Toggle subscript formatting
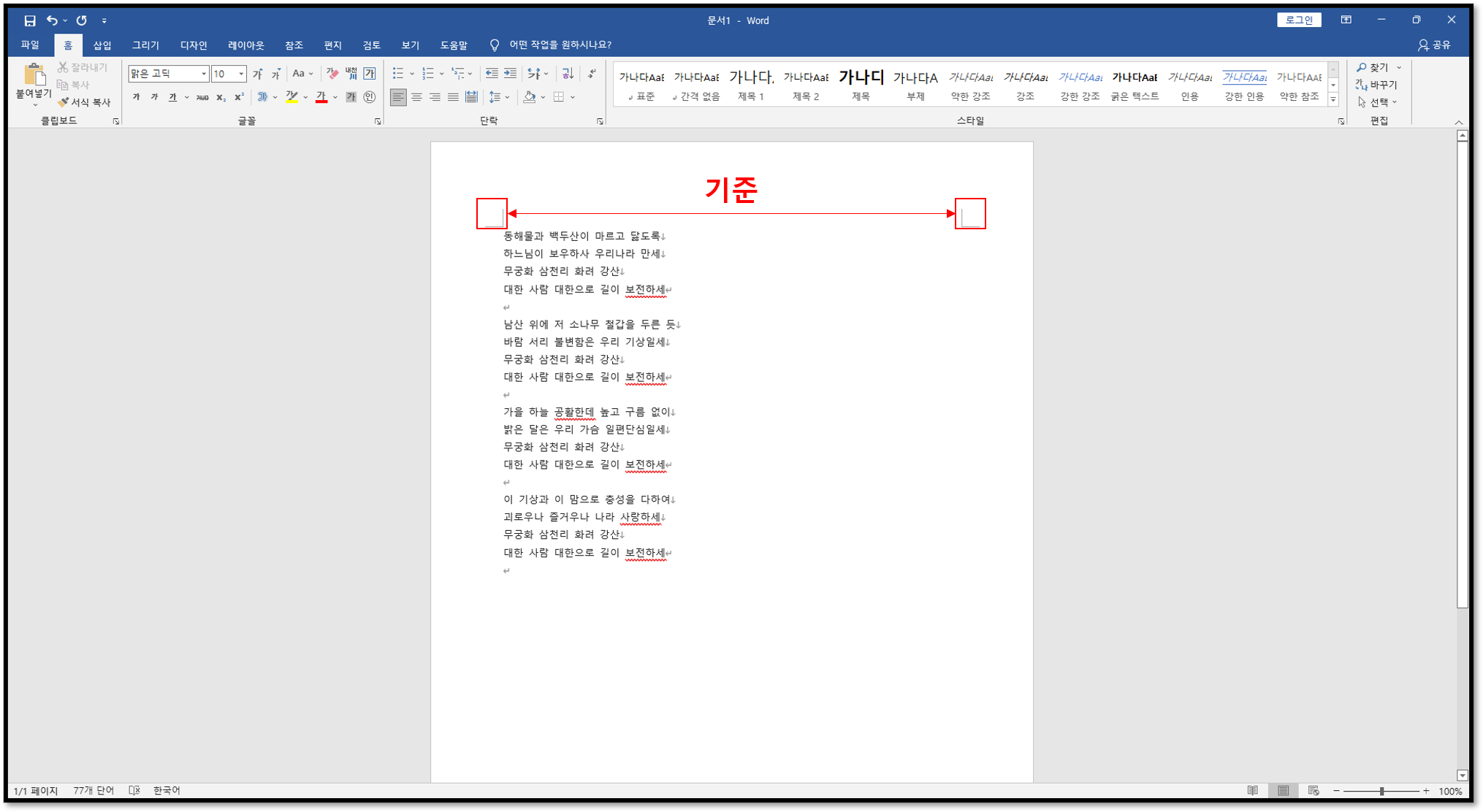 point(221,97)
